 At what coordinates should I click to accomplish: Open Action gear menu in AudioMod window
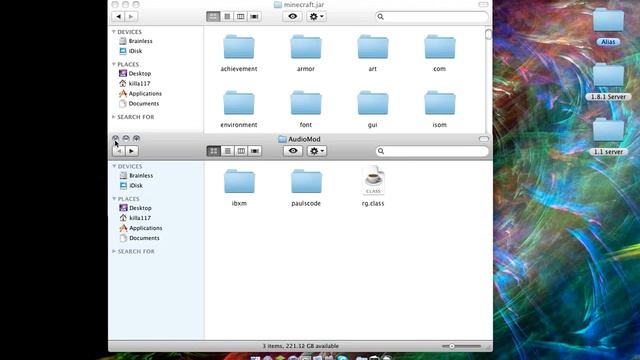pyautogui.click(x=317, y=151)
